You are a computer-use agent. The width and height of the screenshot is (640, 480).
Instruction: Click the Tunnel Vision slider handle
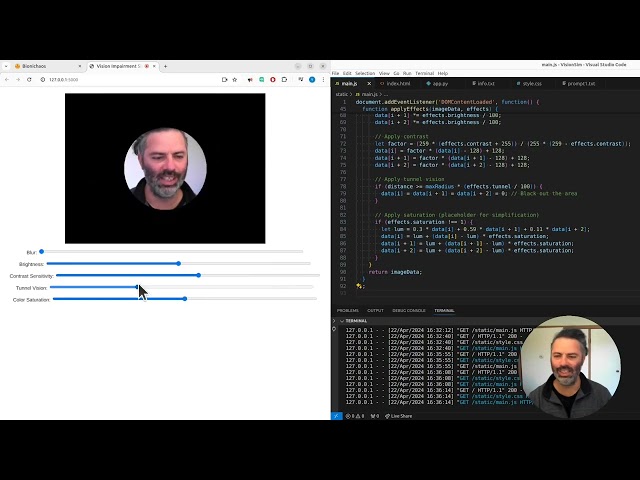click(138, 287)
